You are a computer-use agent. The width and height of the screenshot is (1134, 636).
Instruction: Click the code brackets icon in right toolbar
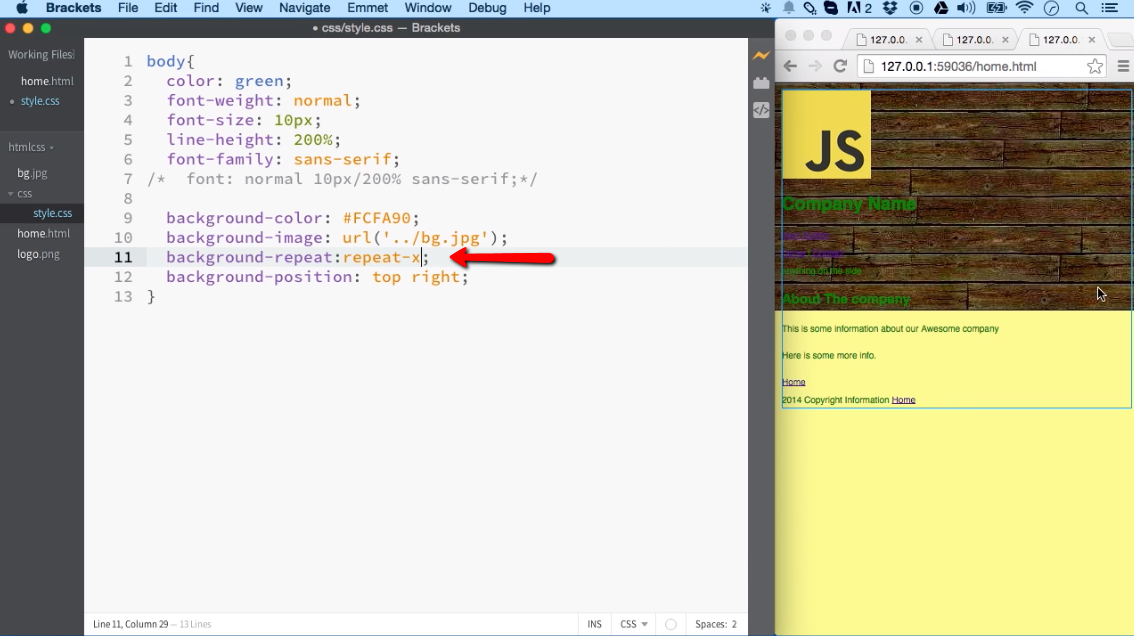click(x=761, y=110)
